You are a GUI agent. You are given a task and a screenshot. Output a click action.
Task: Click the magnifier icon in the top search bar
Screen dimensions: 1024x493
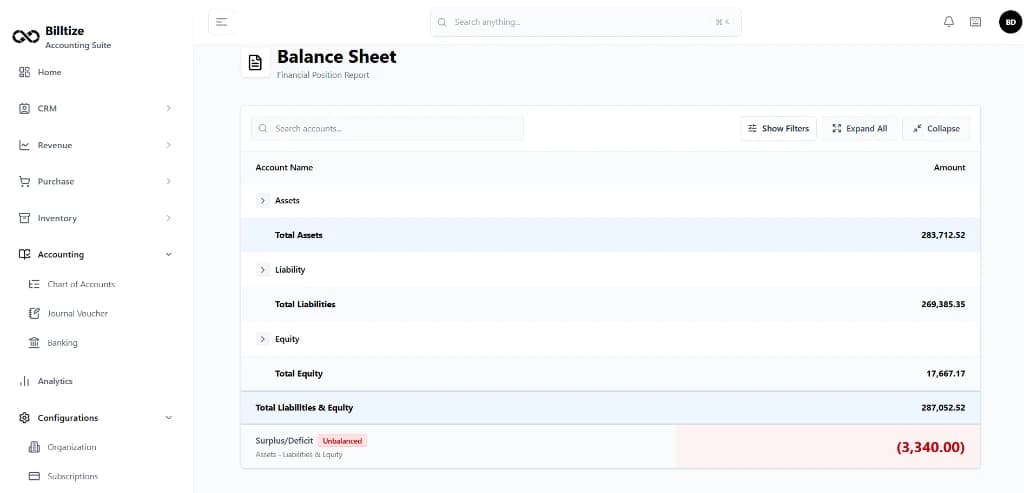click(442, 22)
